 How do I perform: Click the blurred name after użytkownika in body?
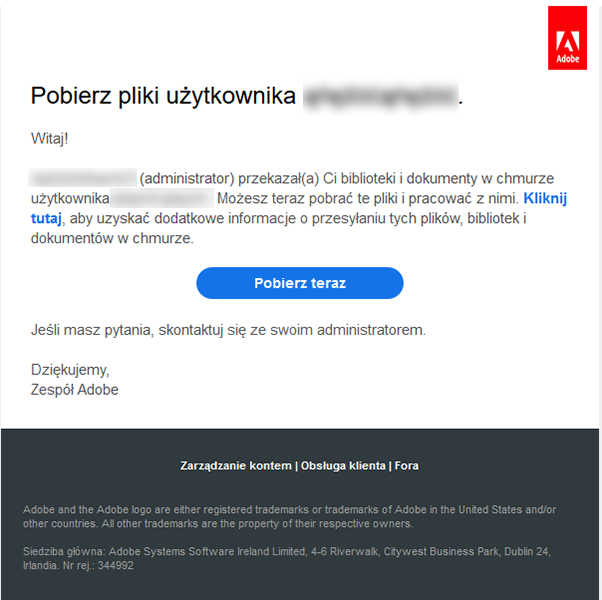(161, 199)
